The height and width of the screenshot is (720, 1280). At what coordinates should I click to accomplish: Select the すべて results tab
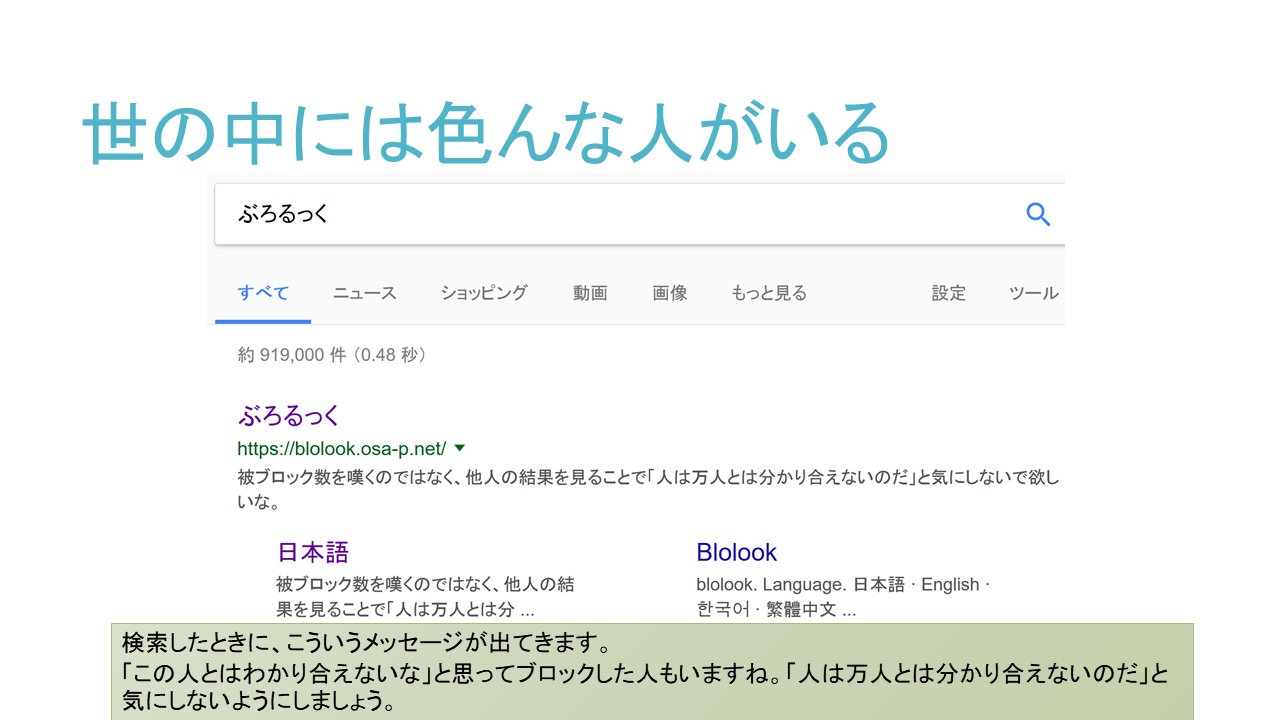coord(261,292)
